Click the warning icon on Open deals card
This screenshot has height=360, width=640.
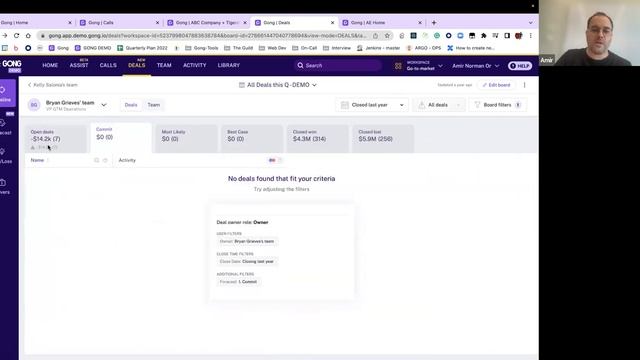click(x=33, y=147)
